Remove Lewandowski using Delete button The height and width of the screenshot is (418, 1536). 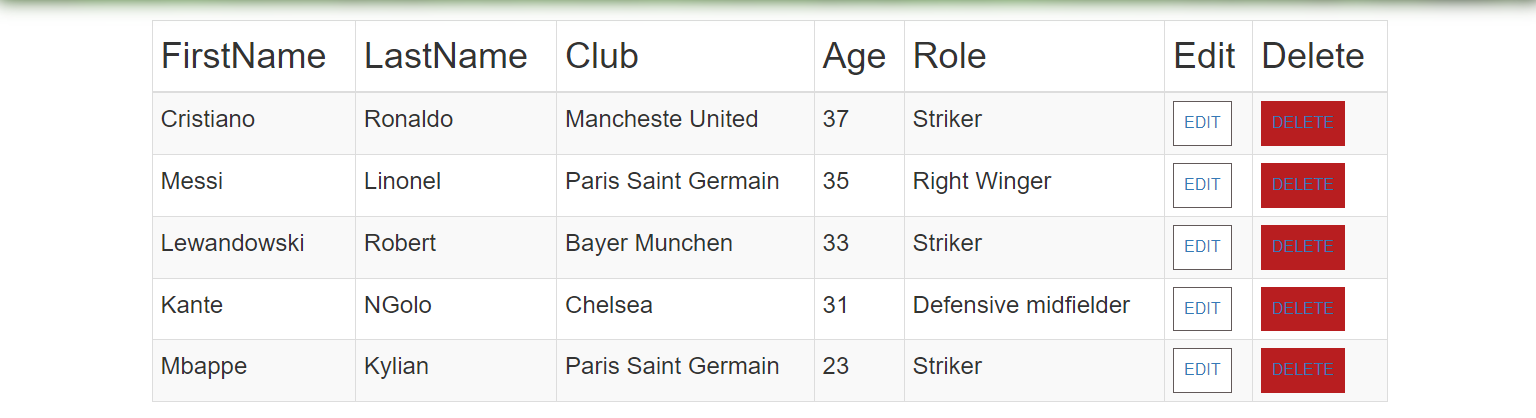pyautogui.click(x=1302, y=247)
